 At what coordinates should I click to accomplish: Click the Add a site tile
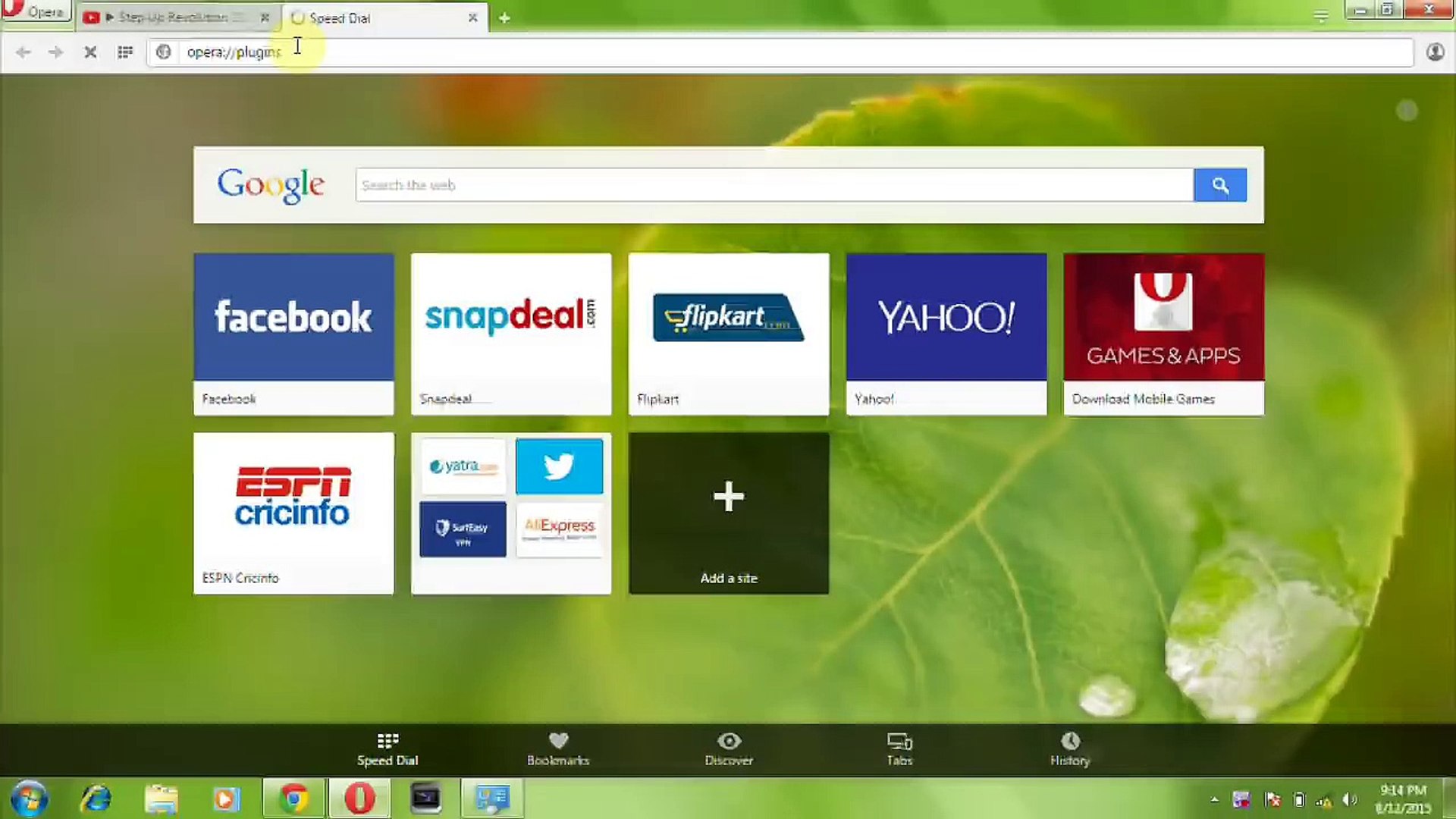pyautogui.click(x=728, y=513)
